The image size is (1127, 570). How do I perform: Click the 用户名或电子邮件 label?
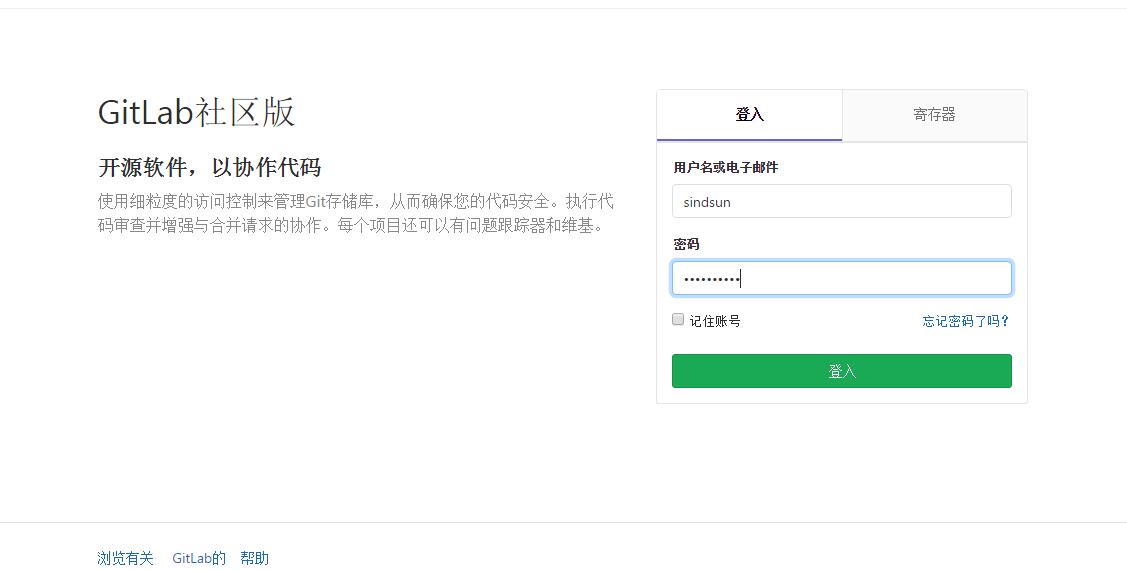pos(725,167)
